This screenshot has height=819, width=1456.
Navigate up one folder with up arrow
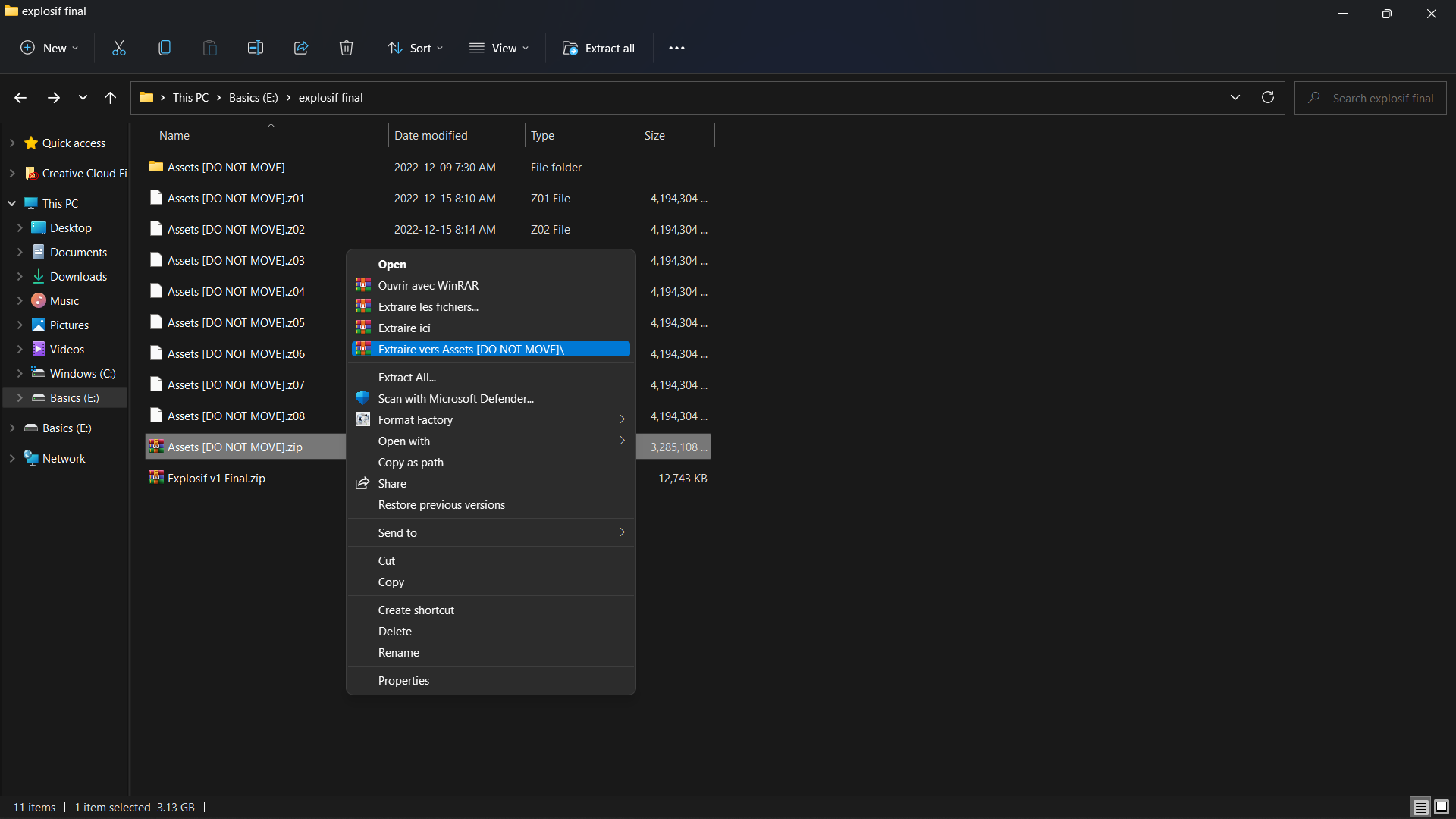pos(111,97)
